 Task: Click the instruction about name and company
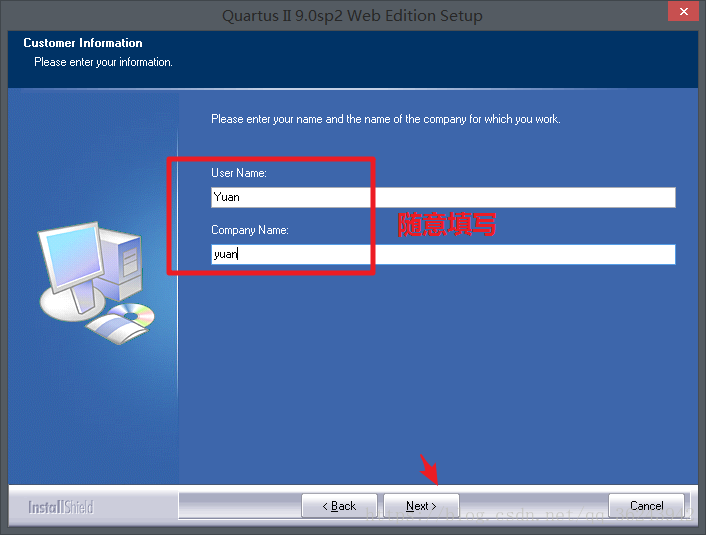click(386, 119)
